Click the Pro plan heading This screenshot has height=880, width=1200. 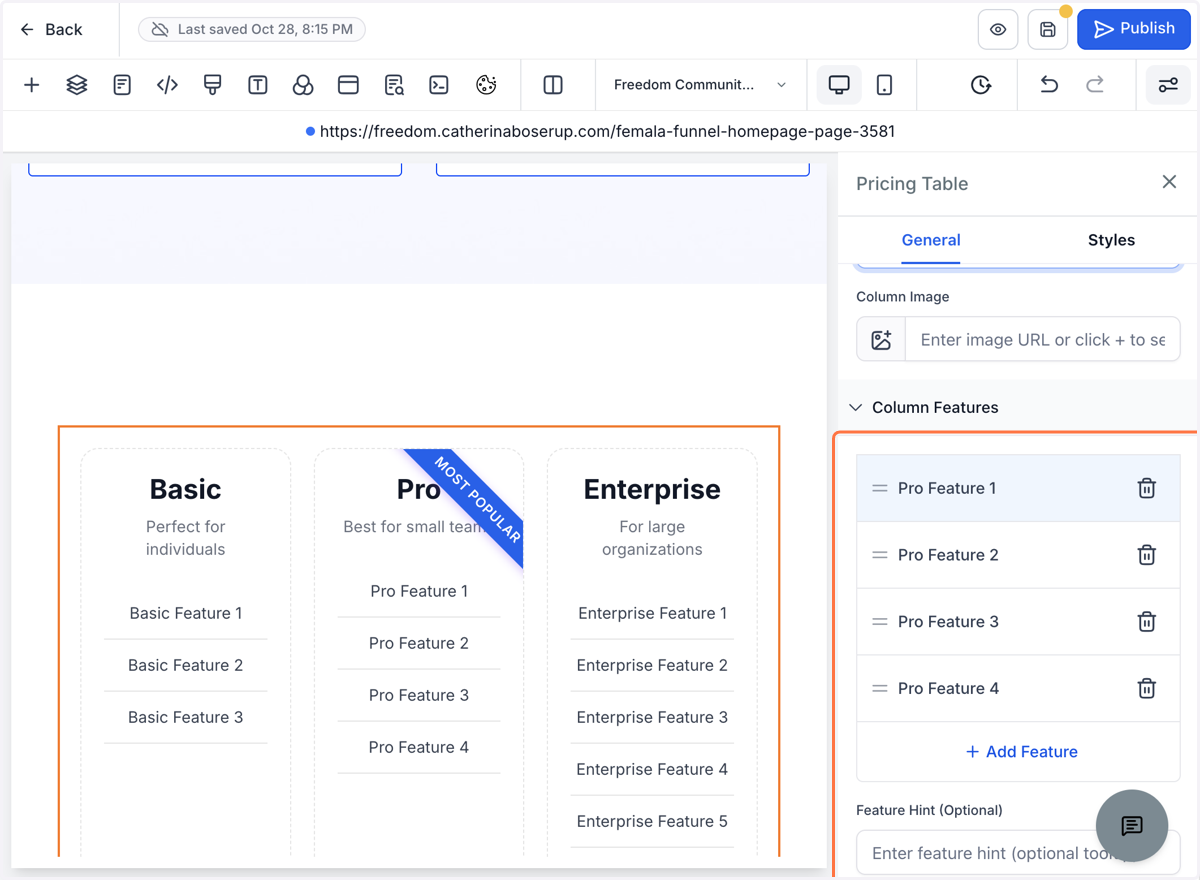tap(419, 489)
